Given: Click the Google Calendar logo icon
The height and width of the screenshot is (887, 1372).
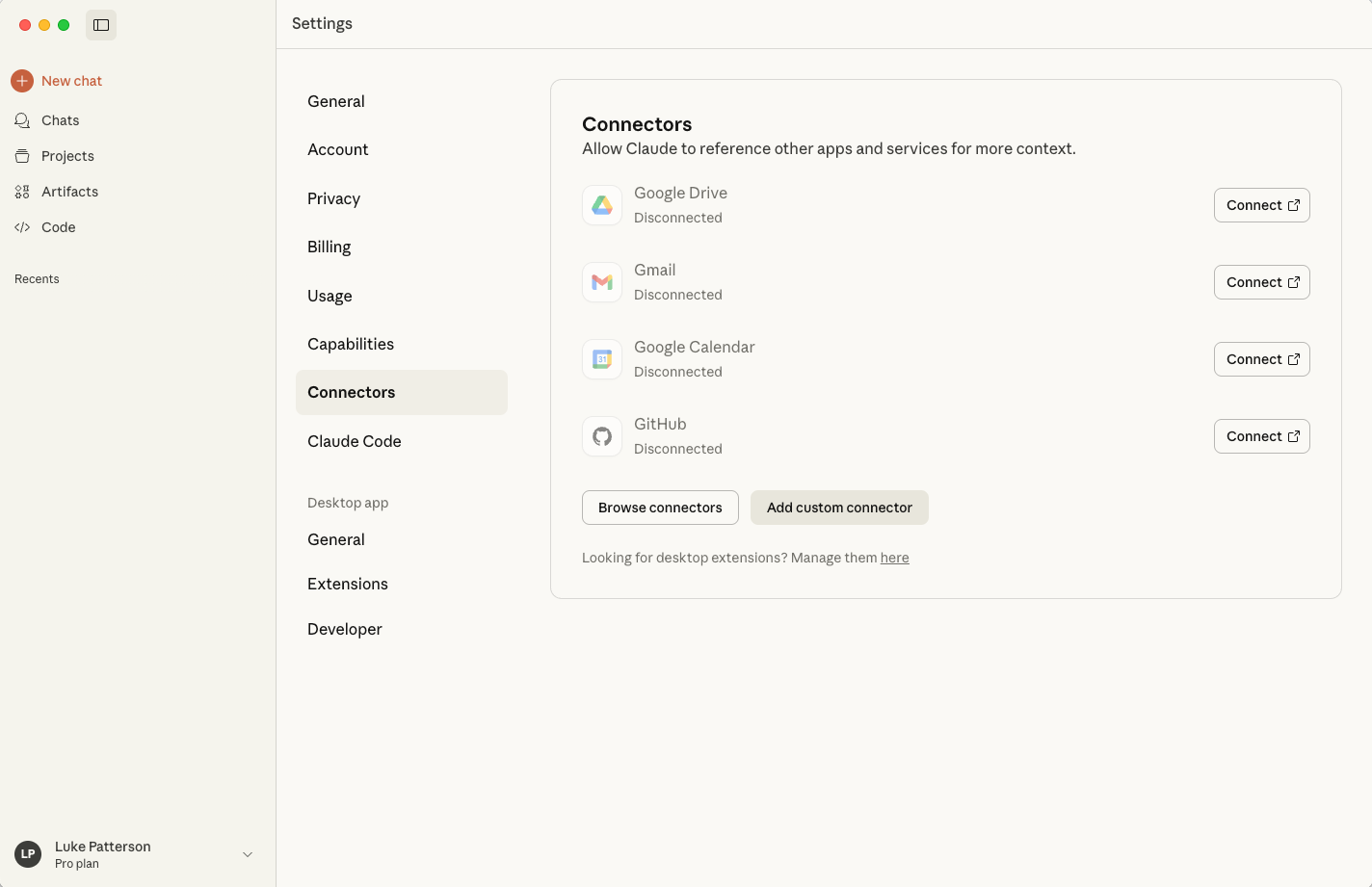Looking at the screenshot, I should (x=602, y=359).
